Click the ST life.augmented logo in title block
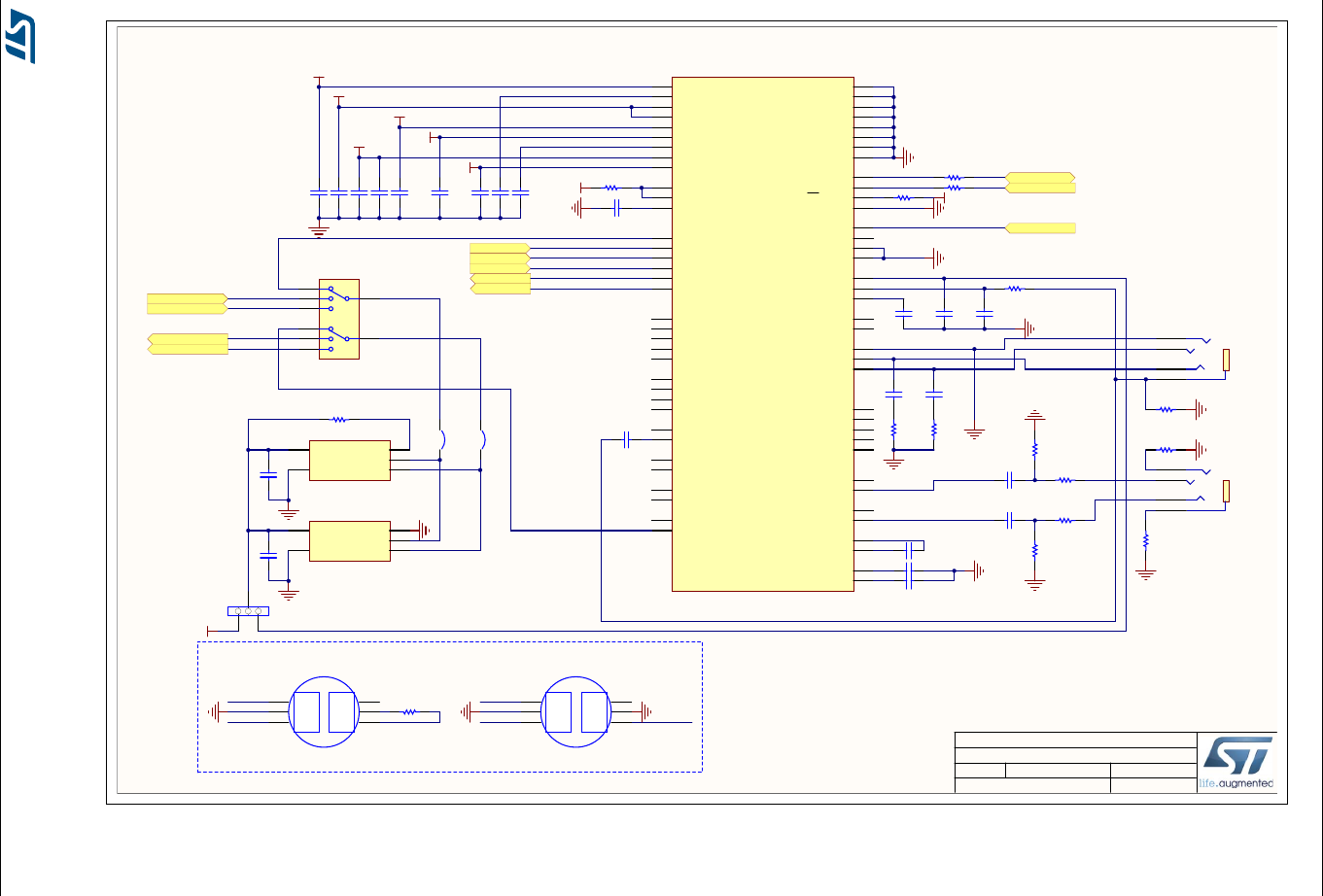 [x=1236, y=763]
